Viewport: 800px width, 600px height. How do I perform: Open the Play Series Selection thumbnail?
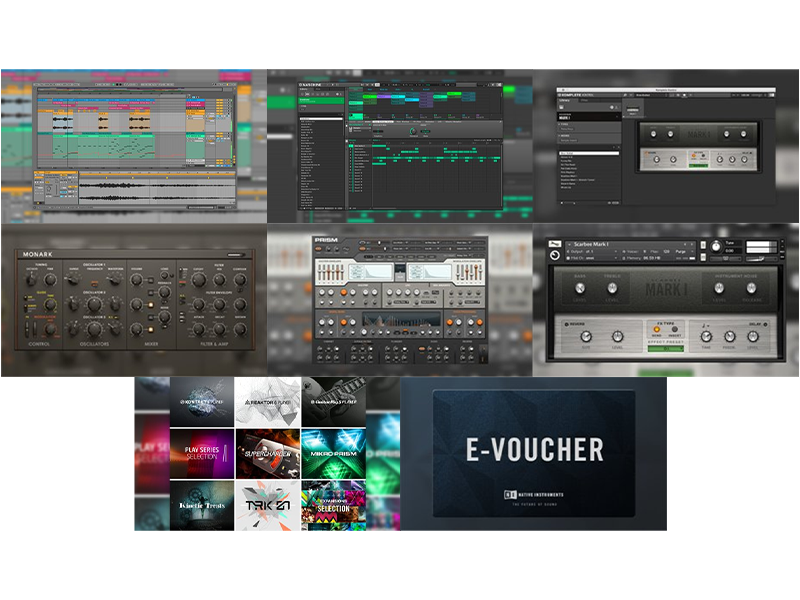(x=202, y=454)
